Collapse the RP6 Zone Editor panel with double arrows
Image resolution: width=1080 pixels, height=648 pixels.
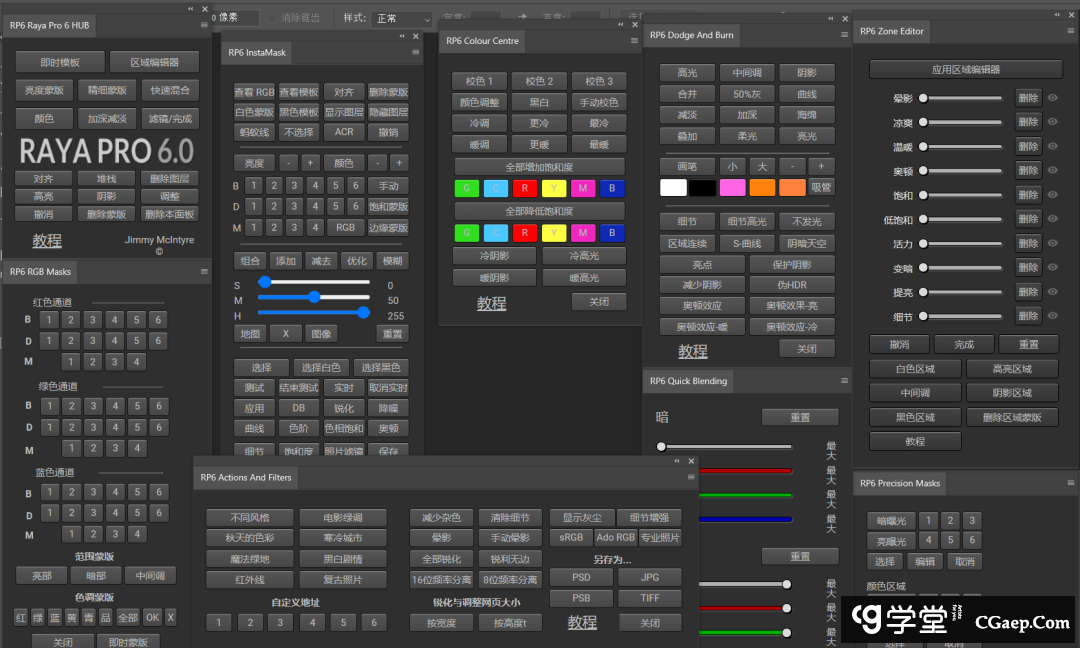(1056, 14)
